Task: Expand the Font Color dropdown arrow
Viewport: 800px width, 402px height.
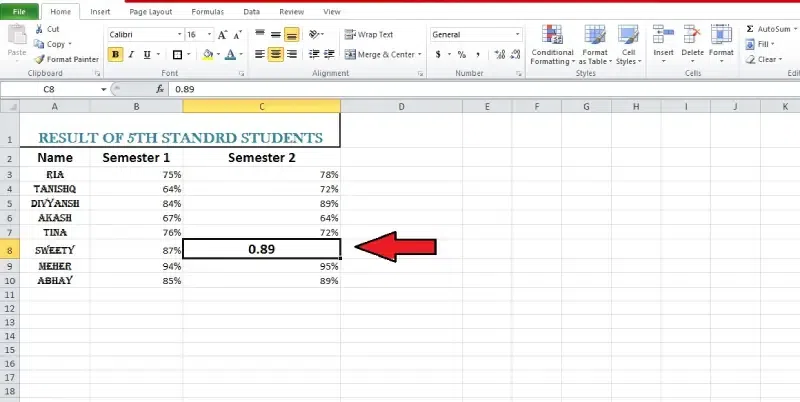Action: pyautogui.click(x=241, y=54)
